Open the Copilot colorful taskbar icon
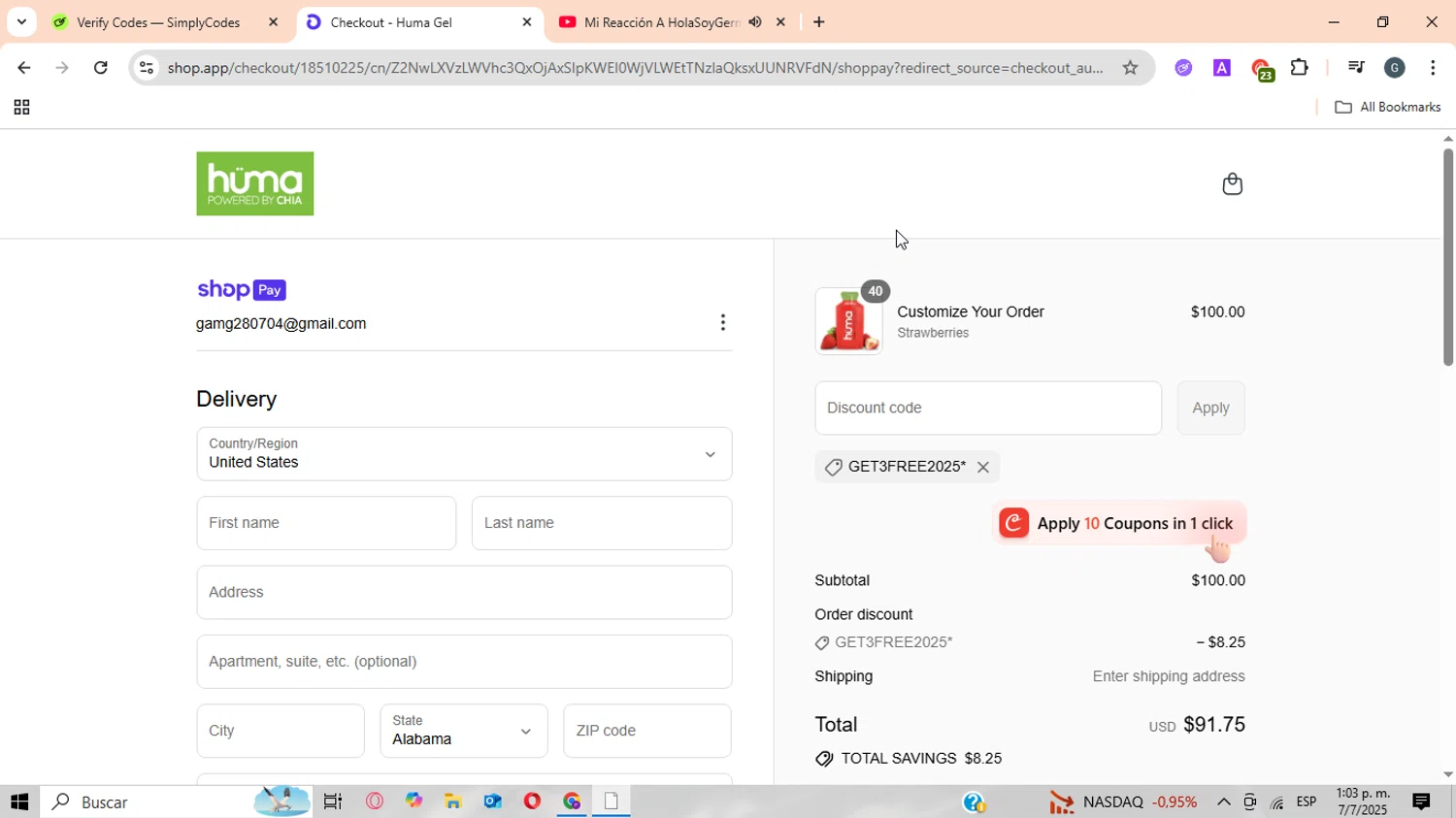Image resolution: width=1456 pixels, height=818 pixels. click(x=414, y=802)
